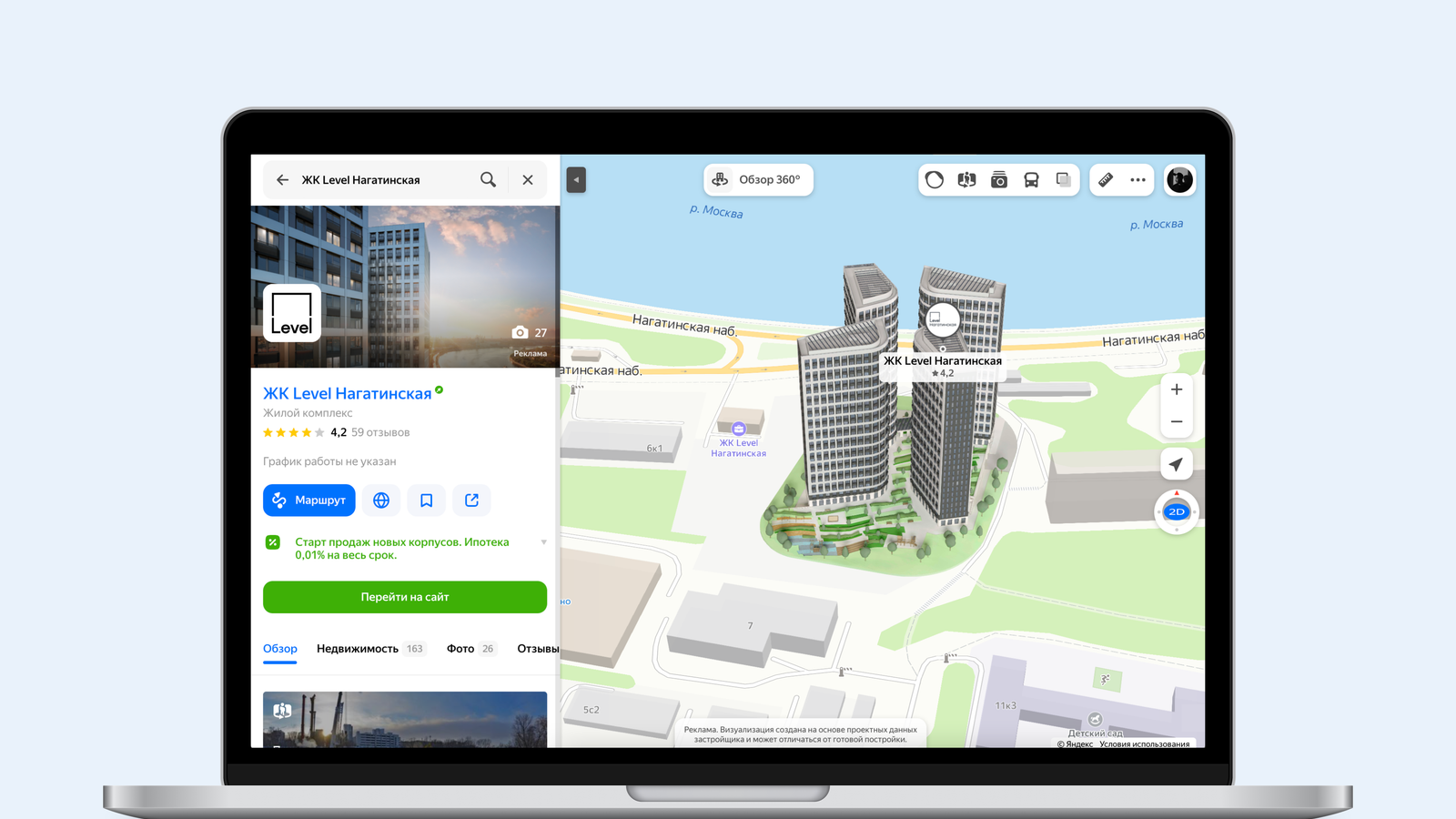Click the star rating row
This screenshot has width=1456, height=819.
coord(293,432)
